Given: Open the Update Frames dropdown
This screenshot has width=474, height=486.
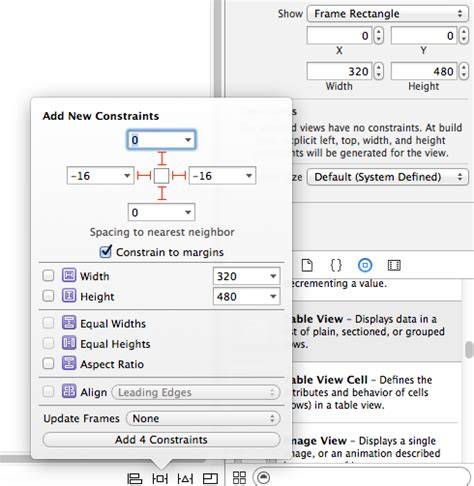Looking at the screenshot, I should (203, 418).
